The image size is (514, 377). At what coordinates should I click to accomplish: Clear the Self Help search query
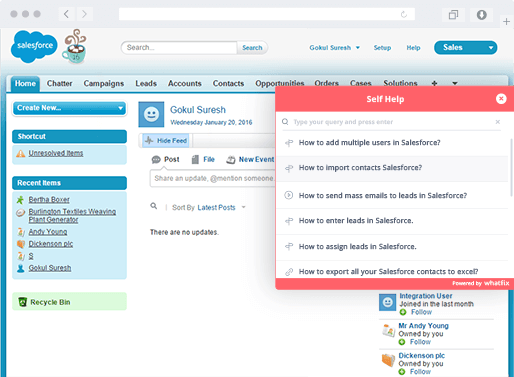pos(497,122)
